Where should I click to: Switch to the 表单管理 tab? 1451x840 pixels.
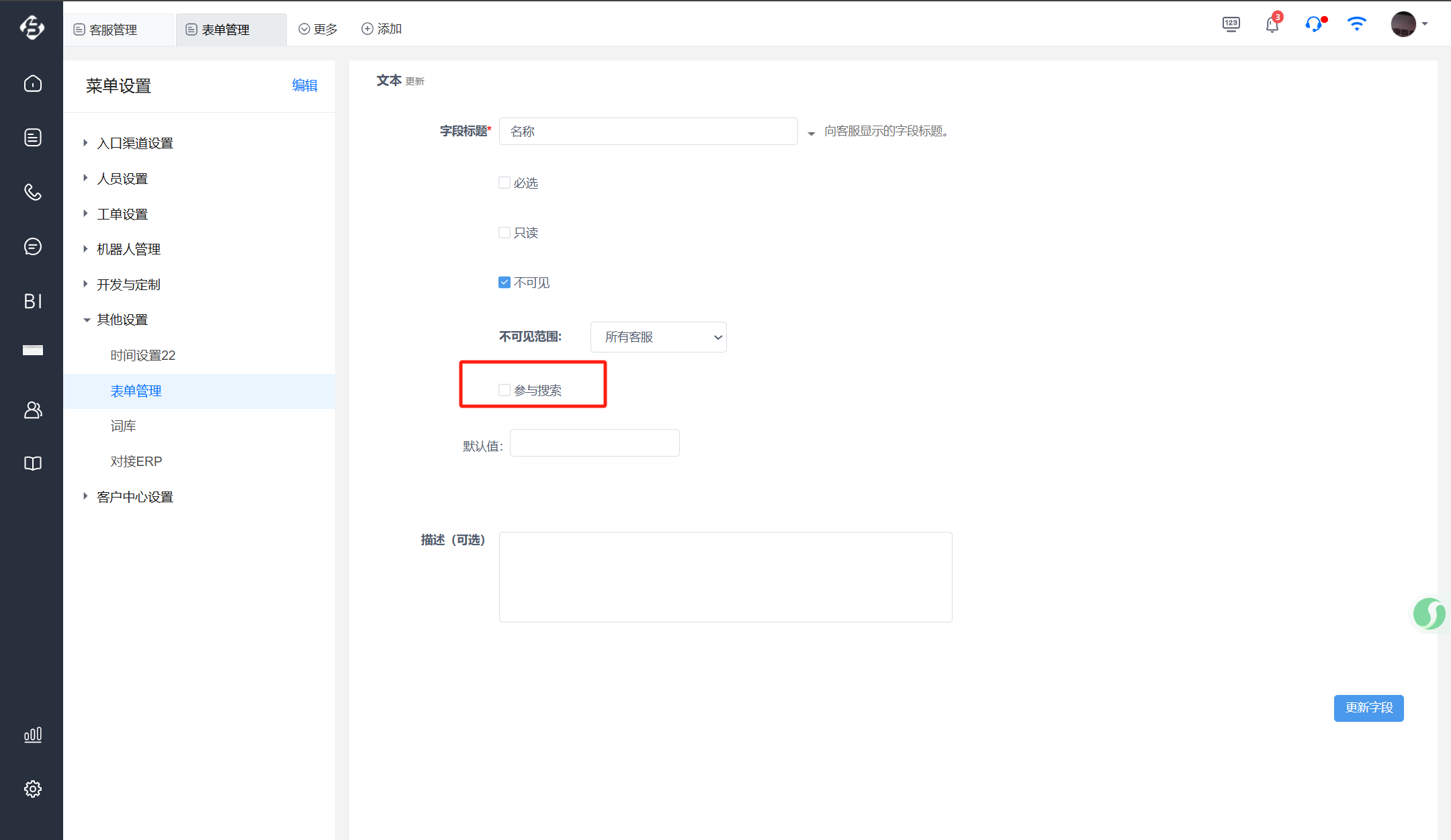[231, 30]
